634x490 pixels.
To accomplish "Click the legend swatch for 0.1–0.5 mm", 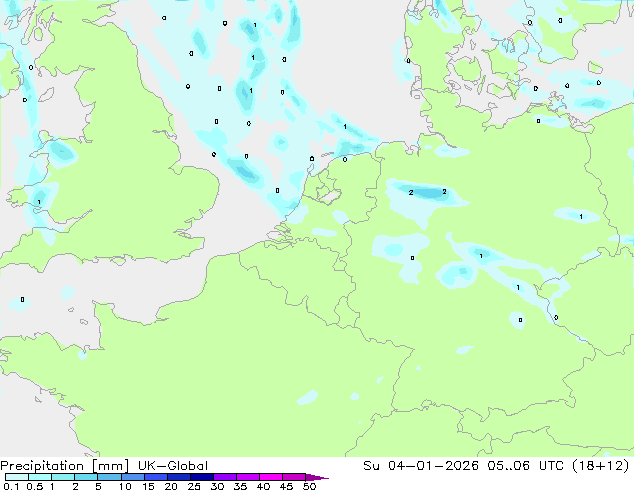I will (17, 477).
